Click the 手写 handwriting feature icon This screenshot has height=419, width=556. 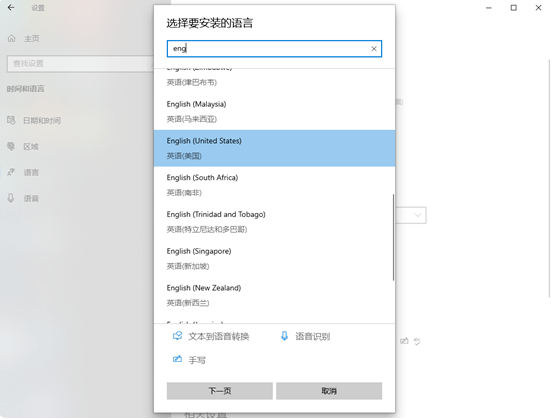(x=177, y=359)
